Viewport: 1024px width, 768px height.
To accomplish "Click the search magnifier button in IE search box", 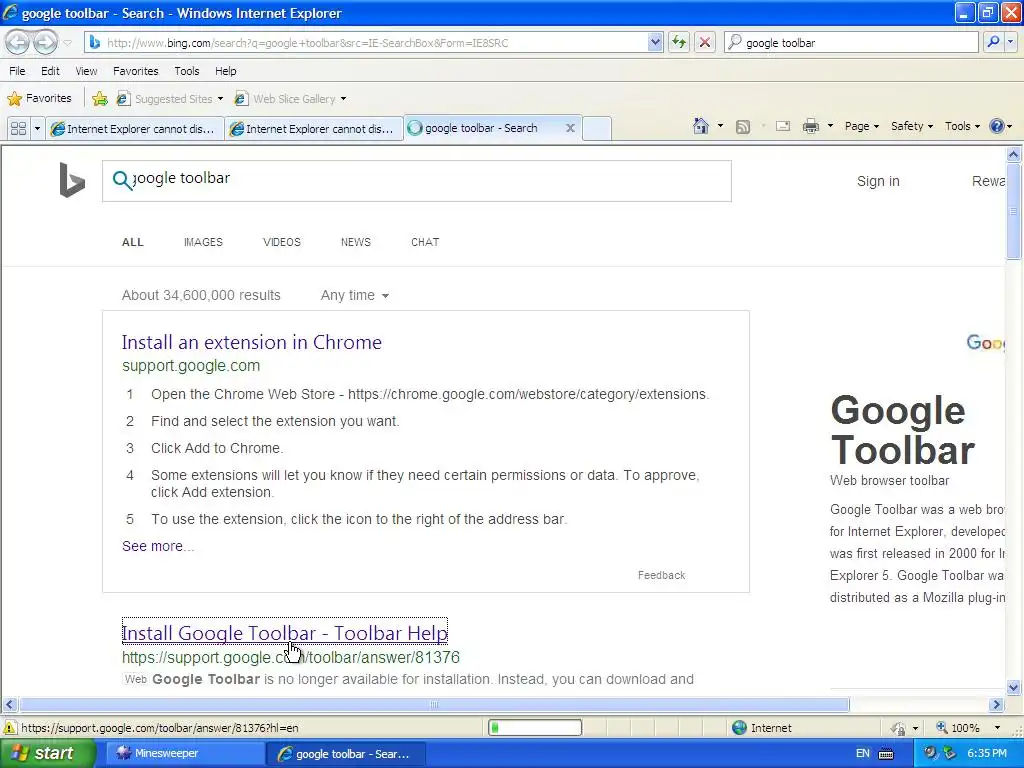I will click(993, 42).
